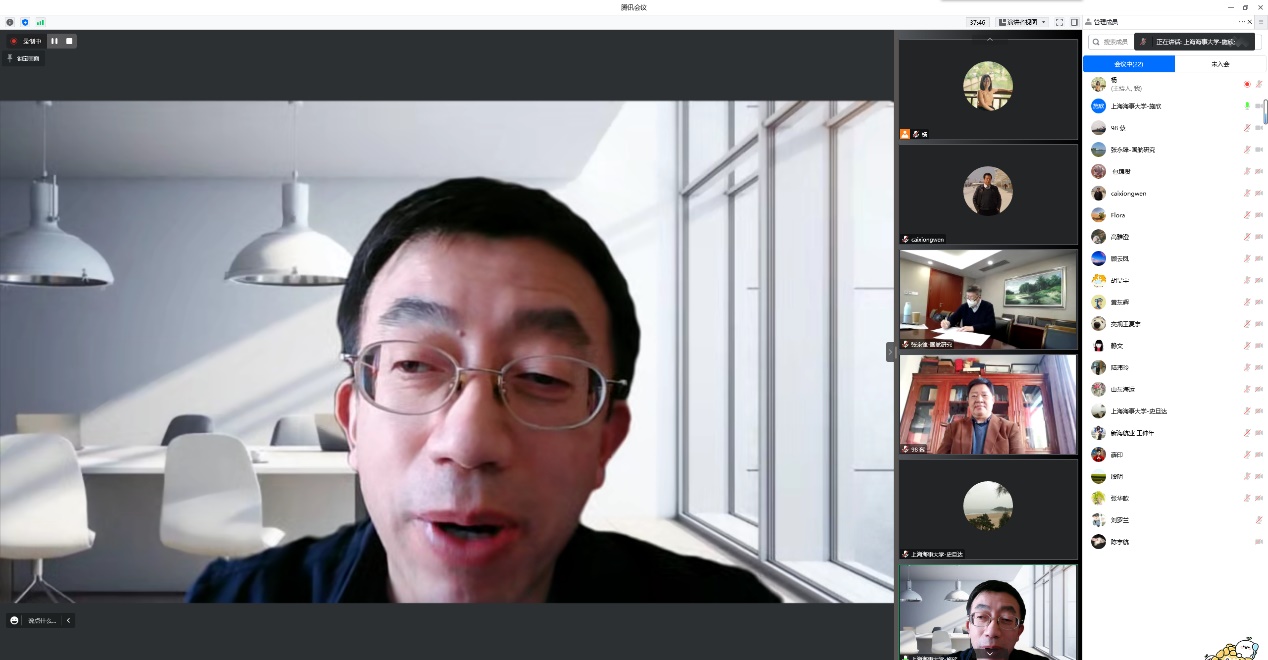
Task: Pause the recording
Action: 54,41
